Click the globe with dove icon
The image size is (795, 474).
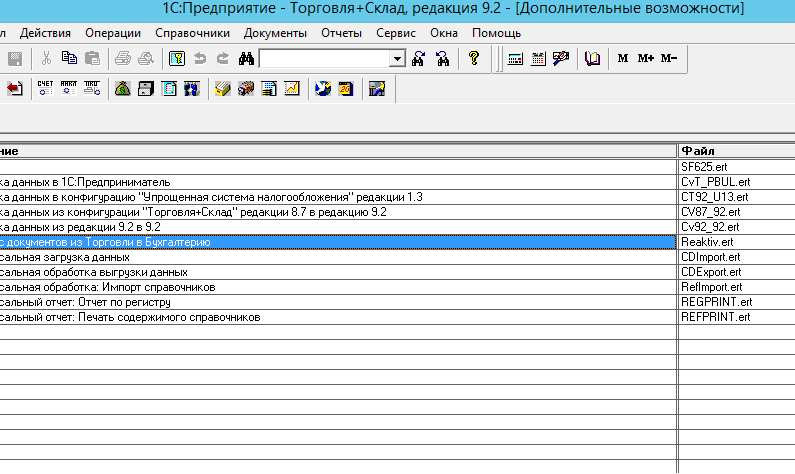[x=322, y=89]
